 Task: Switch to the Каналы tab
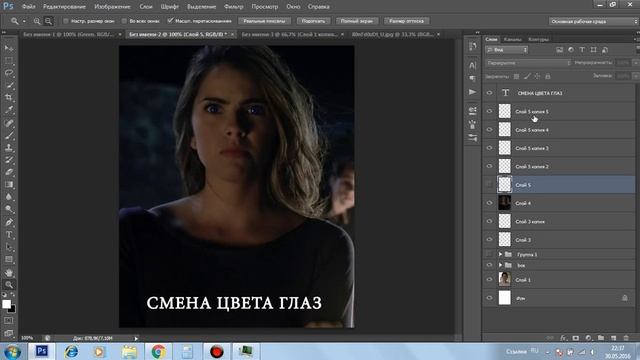coord(513,39)
